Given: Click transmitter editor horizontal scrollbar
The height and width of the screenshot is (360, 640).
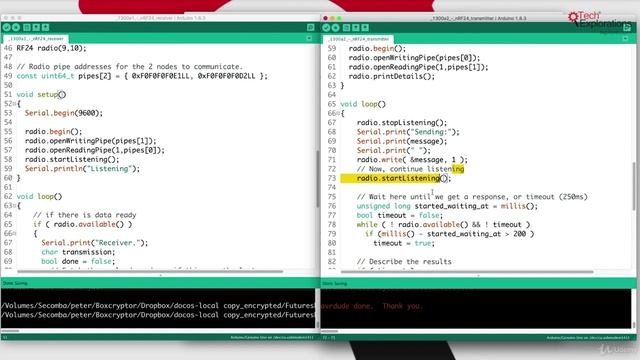Looking at the screenshot, I should coord(467,271).
